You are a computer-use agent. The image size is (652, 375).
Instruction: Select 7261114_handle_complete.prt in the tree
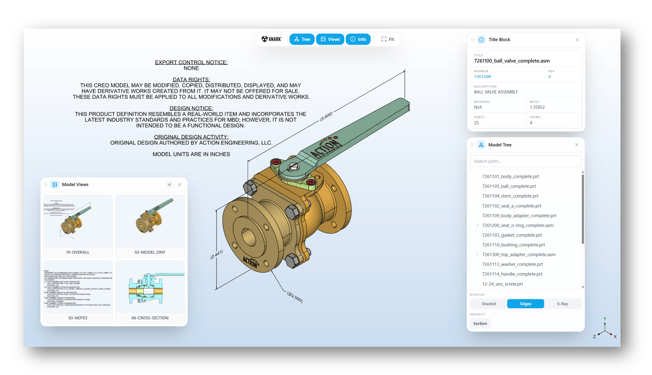[512, 274]
